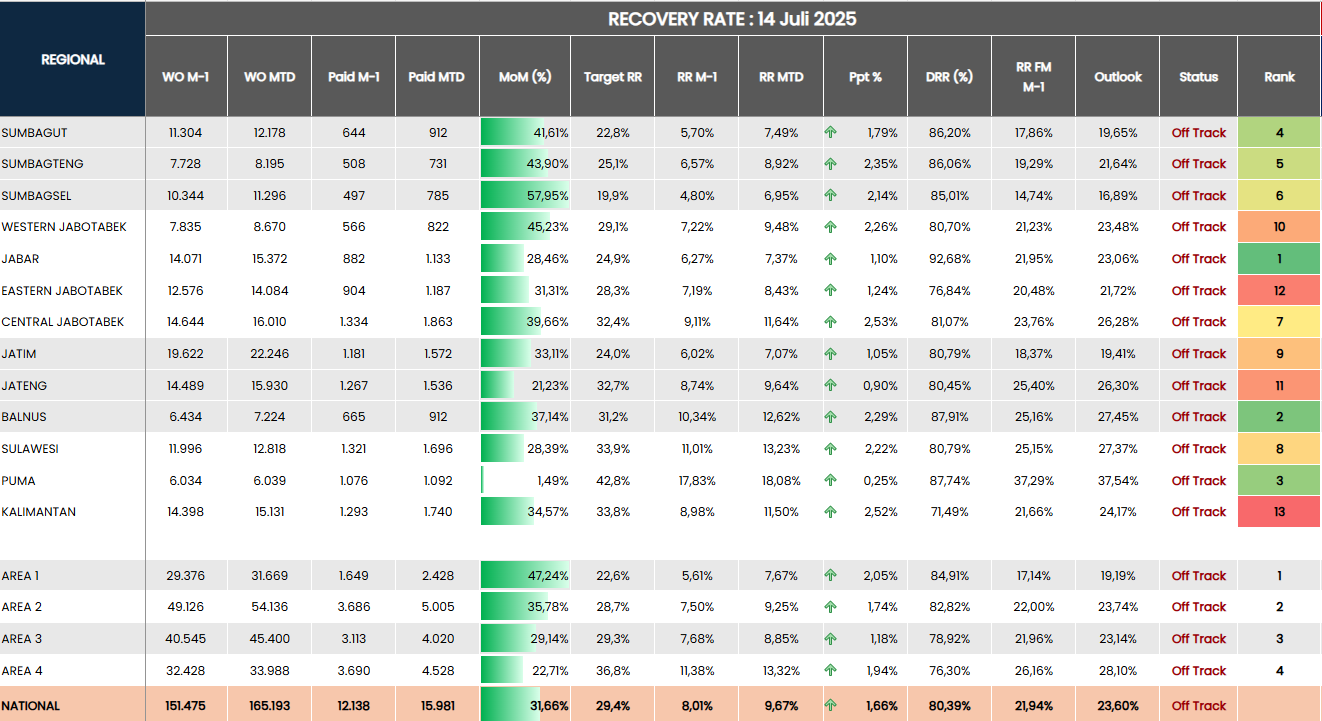Click the REGIONAL header cell
The image size is (1322, 721).
73,60
